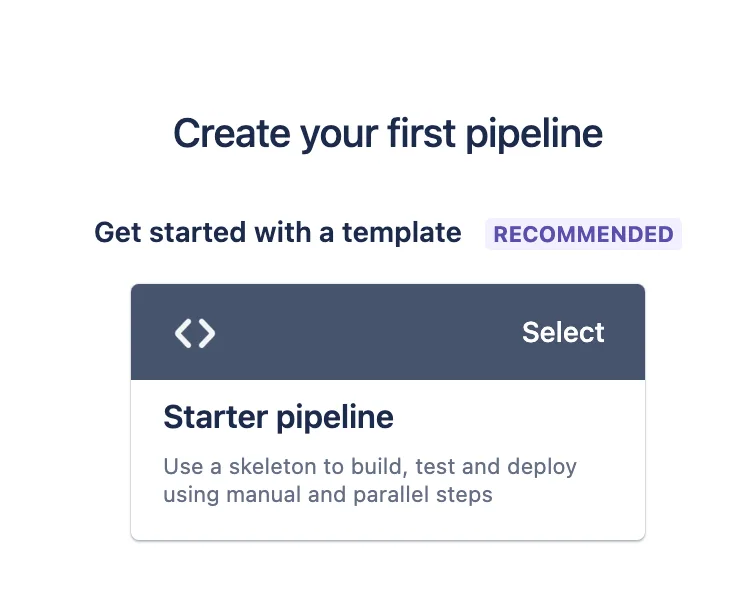
Task: Click the Starter pipeline description text
Action: (x=370, y=480)
